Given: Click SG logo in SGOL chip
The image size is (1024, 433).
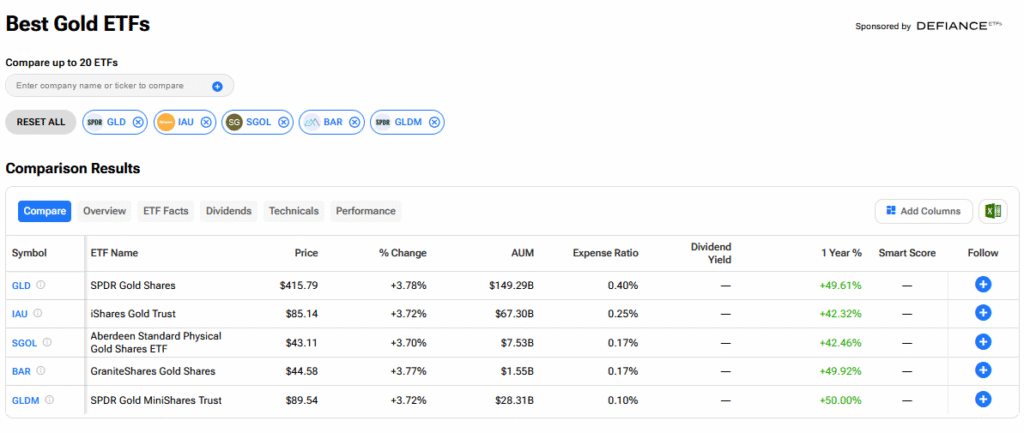Looking at the screenshot, I should coord(234,122).
